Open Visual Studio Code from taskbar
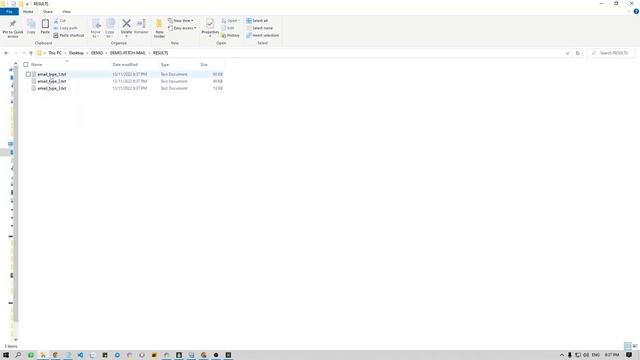Screen dimensions: 640x360 (80, 355)
